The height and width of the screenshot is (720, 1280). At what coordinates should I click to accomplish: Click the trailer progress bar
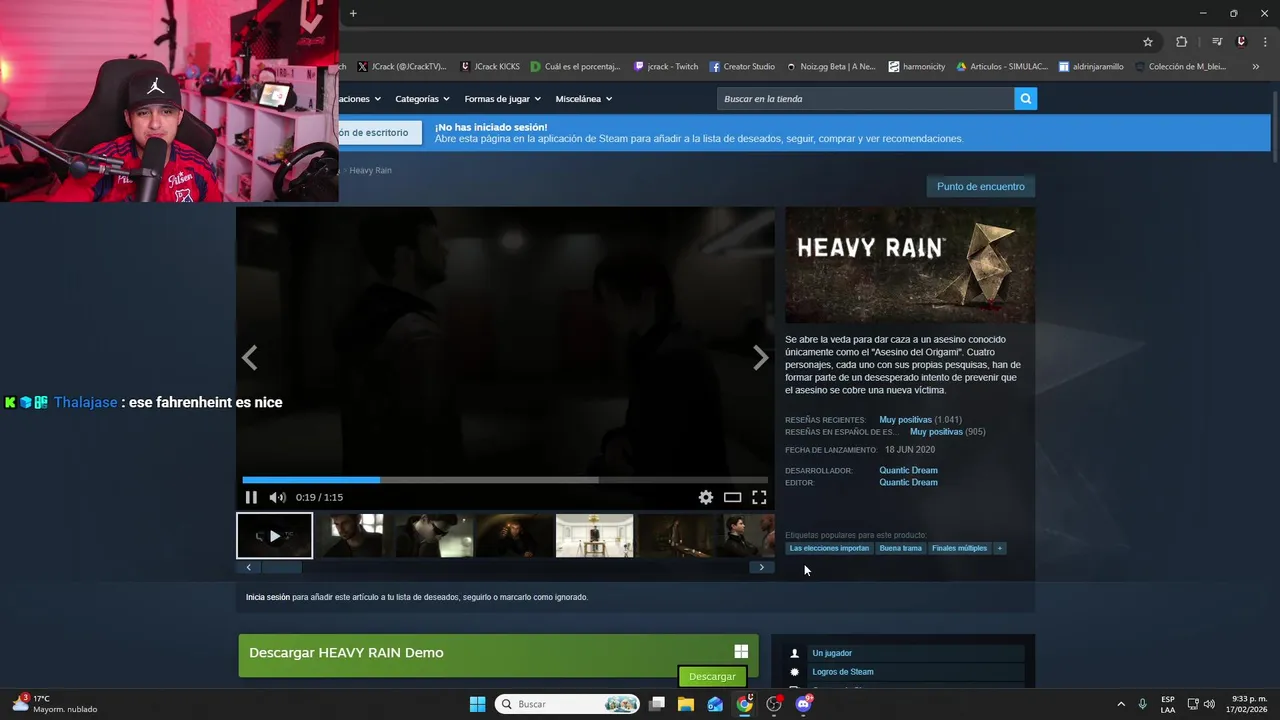(505, 480)
